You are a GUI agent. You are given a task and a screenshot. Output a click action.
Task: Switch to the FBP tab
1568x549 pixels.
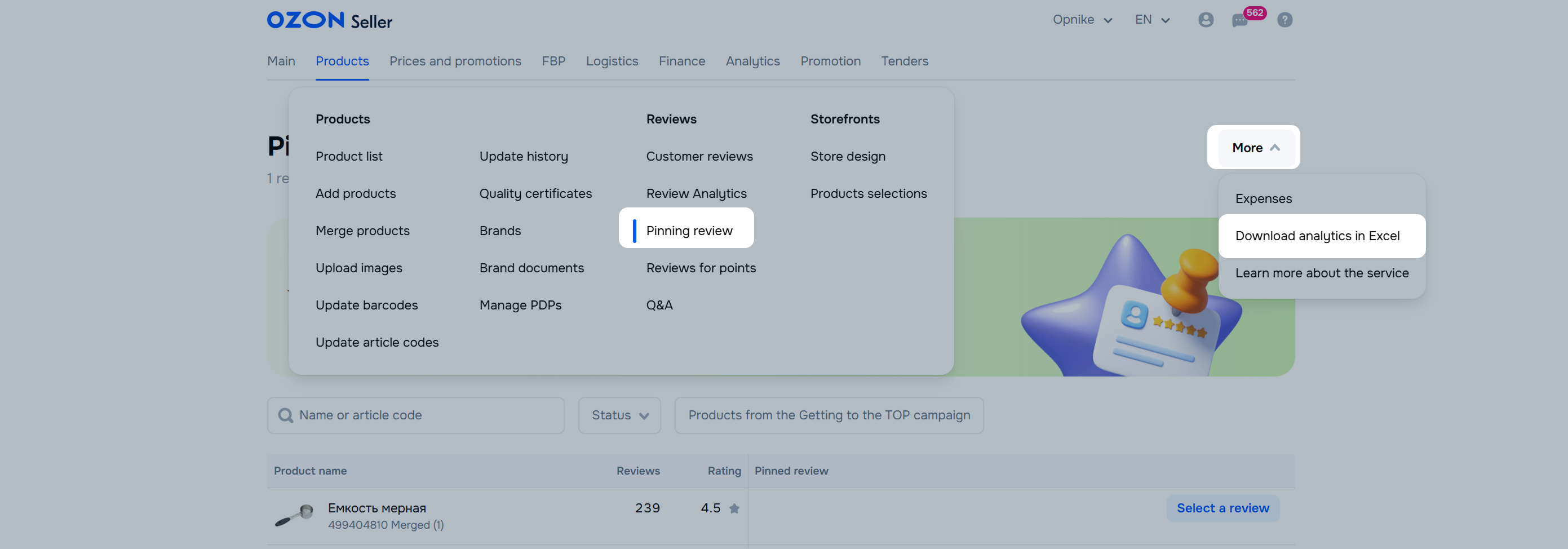(553, 61)
